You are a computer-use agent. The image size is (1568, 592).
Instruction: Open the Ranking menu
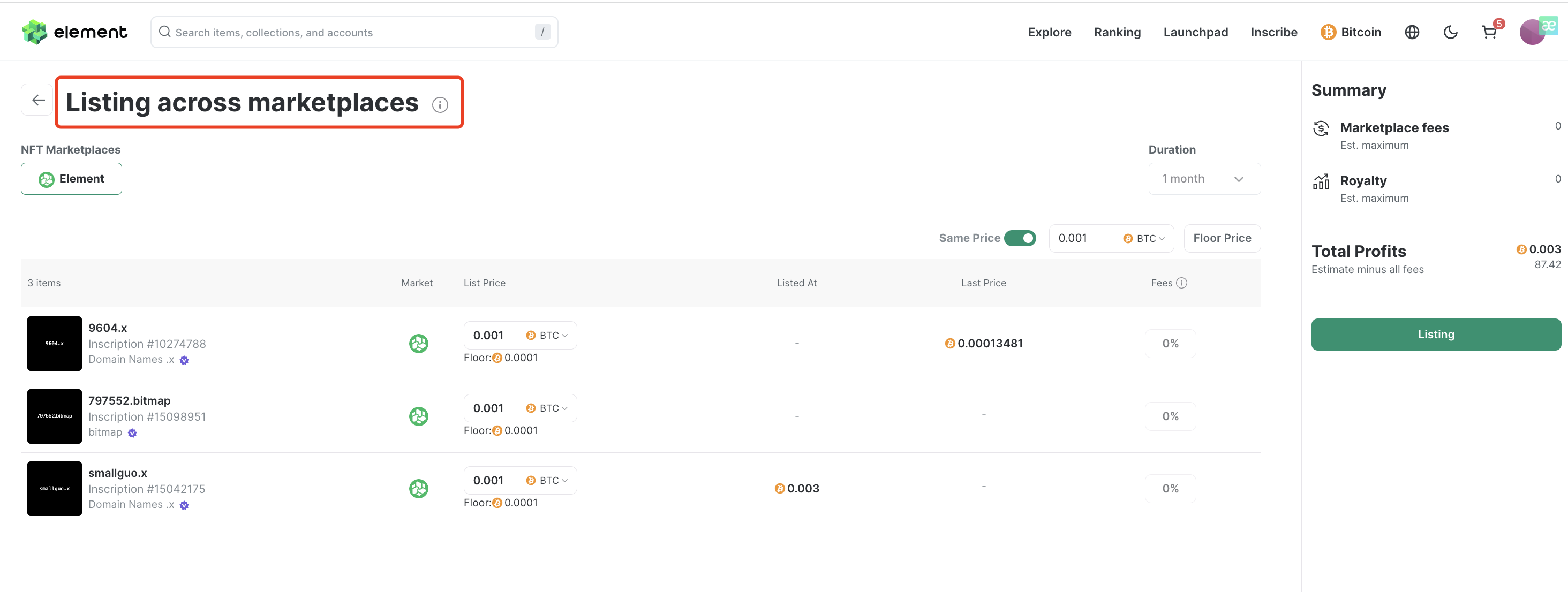coord(1117,33)
